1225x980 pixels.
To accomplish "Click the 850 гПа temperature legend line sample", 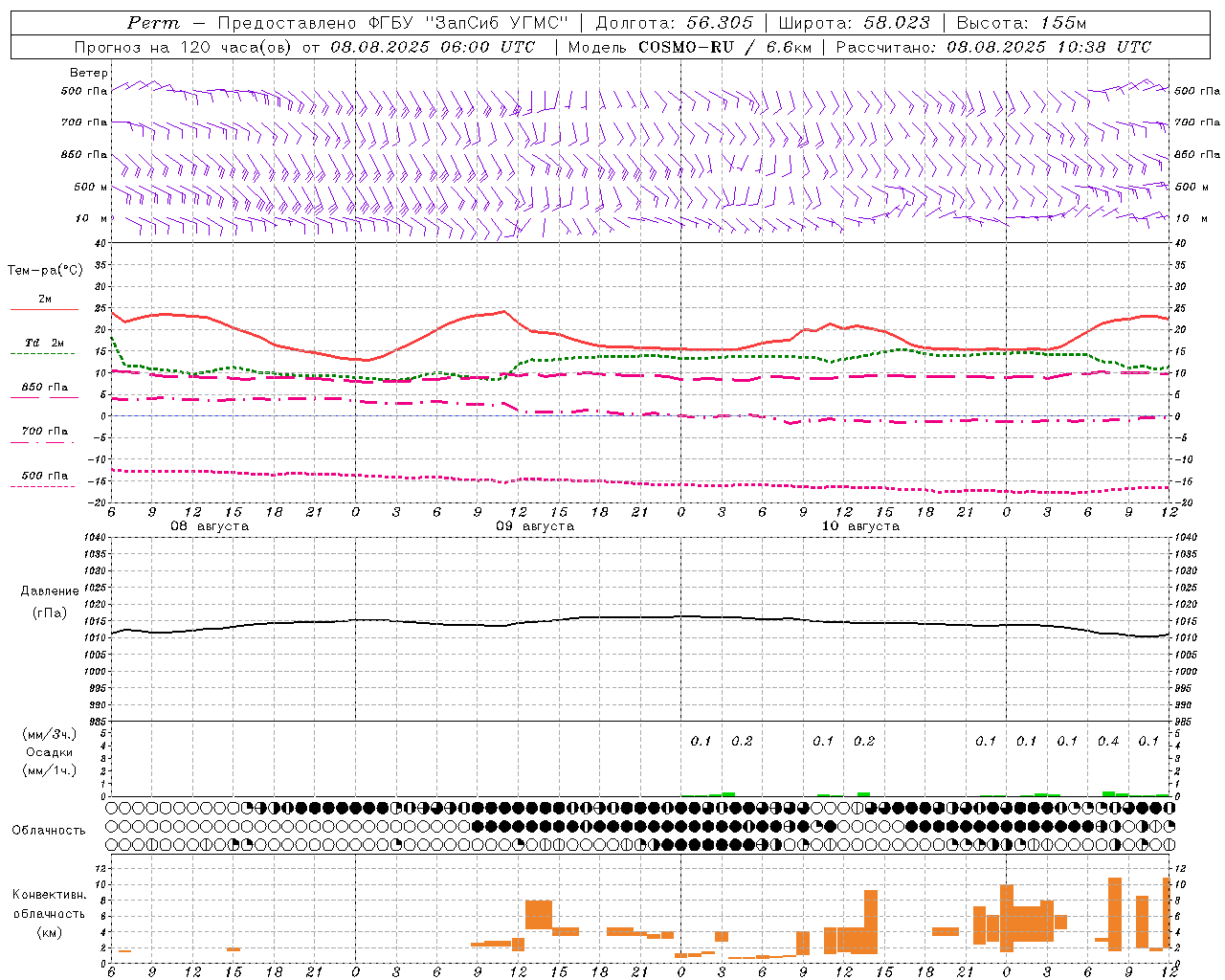I will pos(44,397).
